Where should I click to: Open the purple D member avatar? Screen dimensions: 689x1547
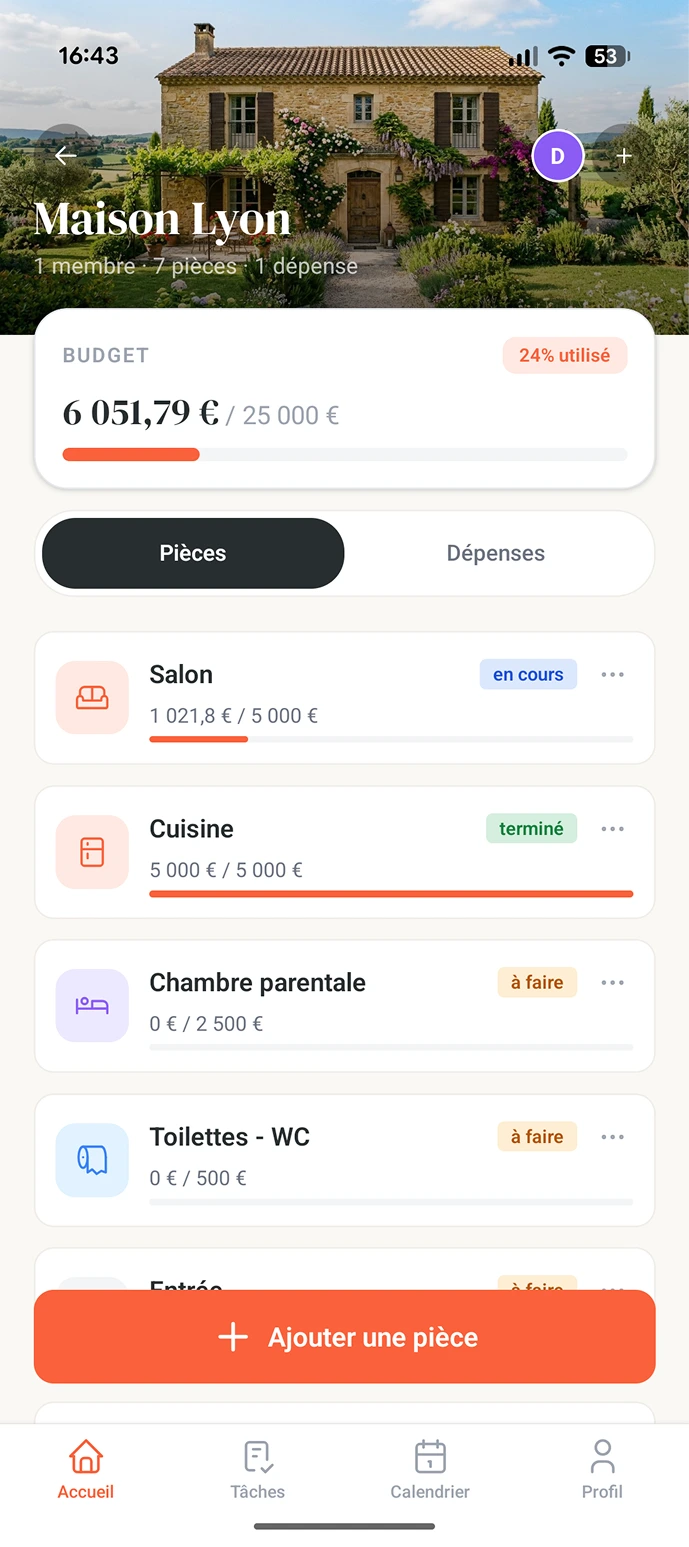(x=558, y=156)
